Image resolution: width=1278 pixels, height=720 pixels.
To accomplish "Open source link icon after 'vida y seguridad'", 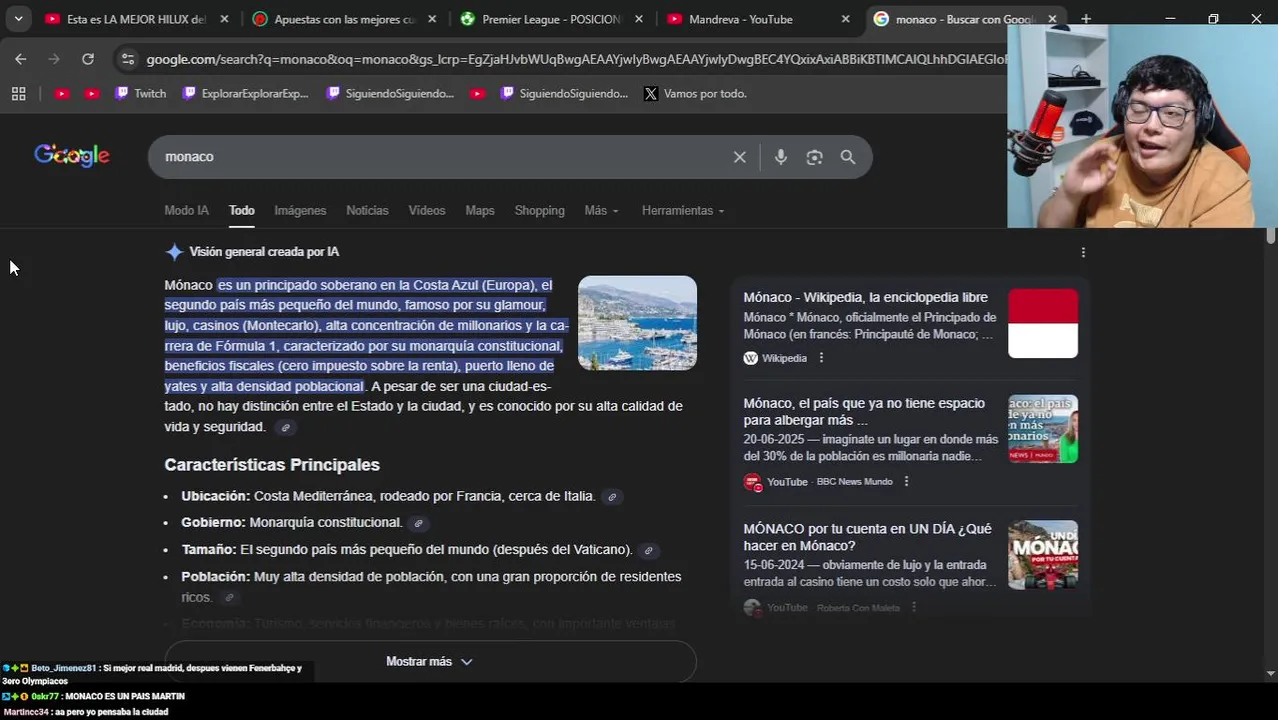I will coord(285,428).
